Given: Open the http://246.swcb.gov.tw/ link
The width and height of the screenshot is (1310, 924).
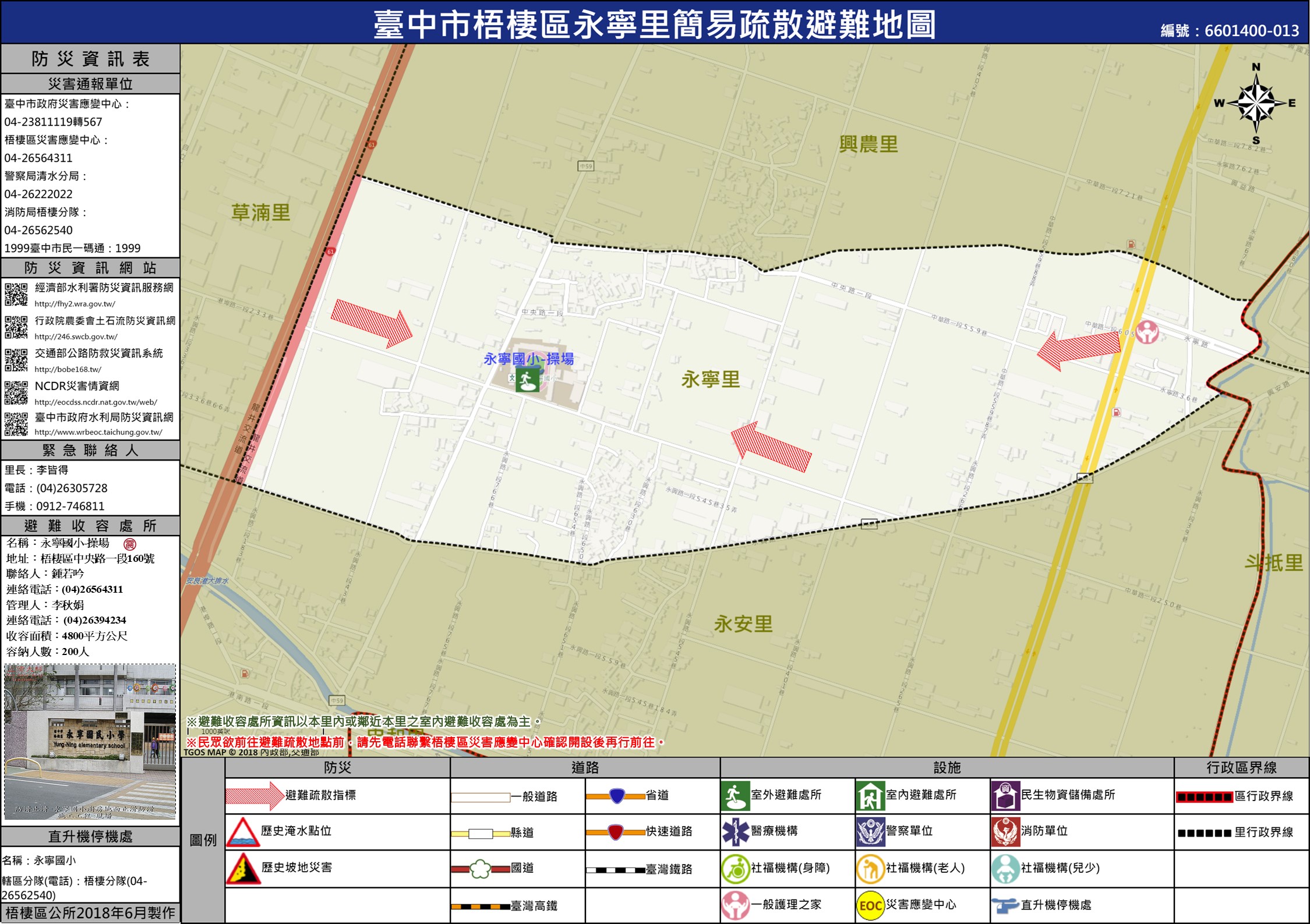Looking at the screenshot, I should (x=76, y=337).
